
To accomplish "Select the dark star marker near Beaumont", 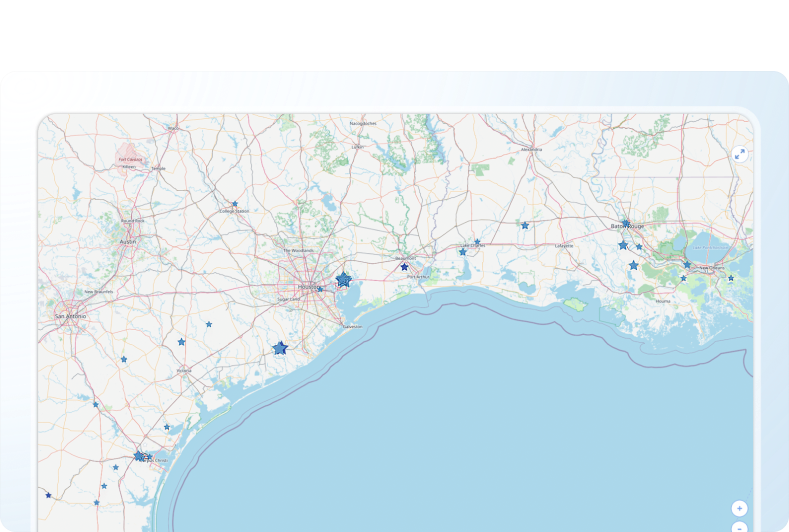I will coord(404,267).
